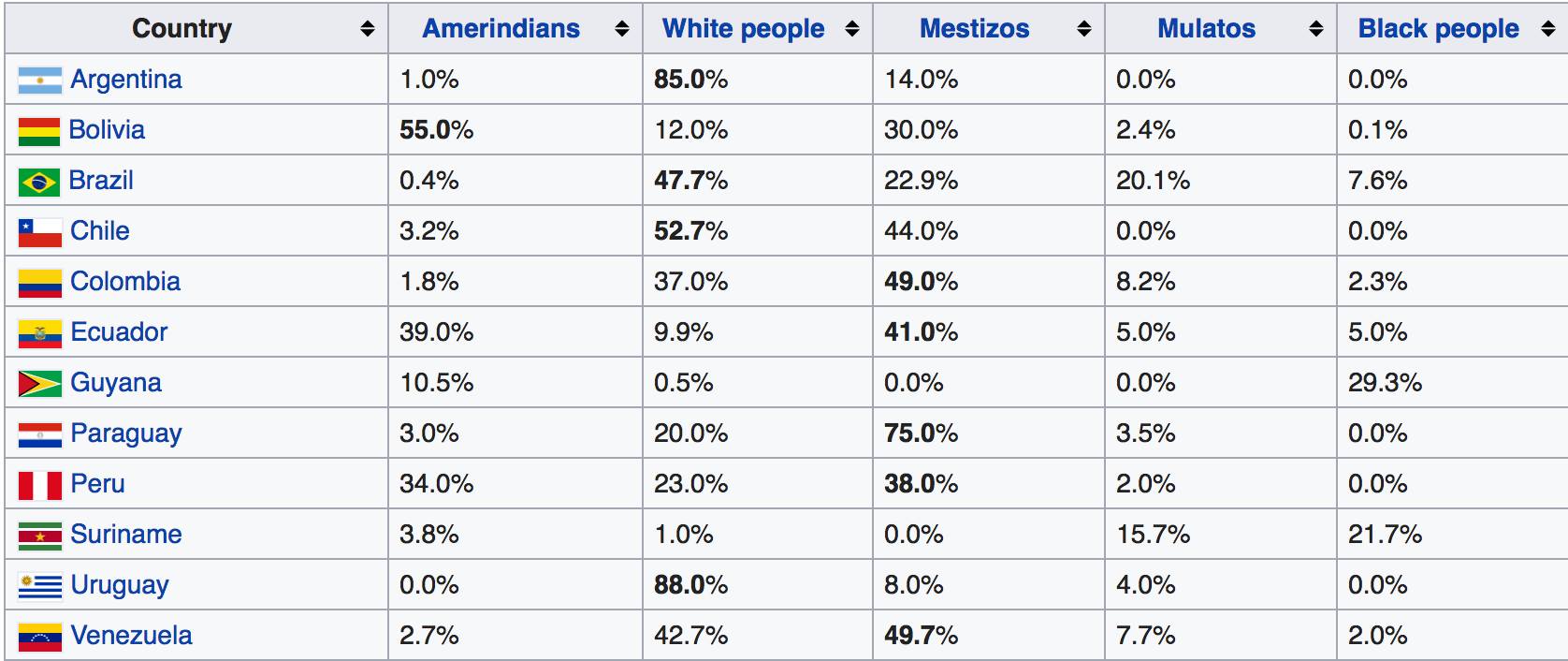
Task: Click the Suriname flag icon
Action: [39, 536]
